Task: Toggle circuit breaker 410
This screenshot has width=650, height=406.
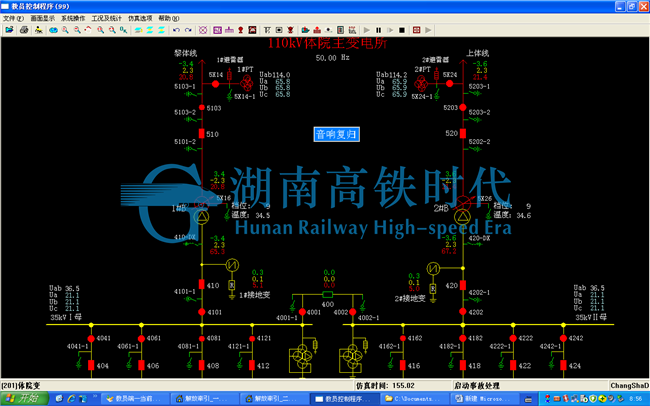Action: point(201,284)
